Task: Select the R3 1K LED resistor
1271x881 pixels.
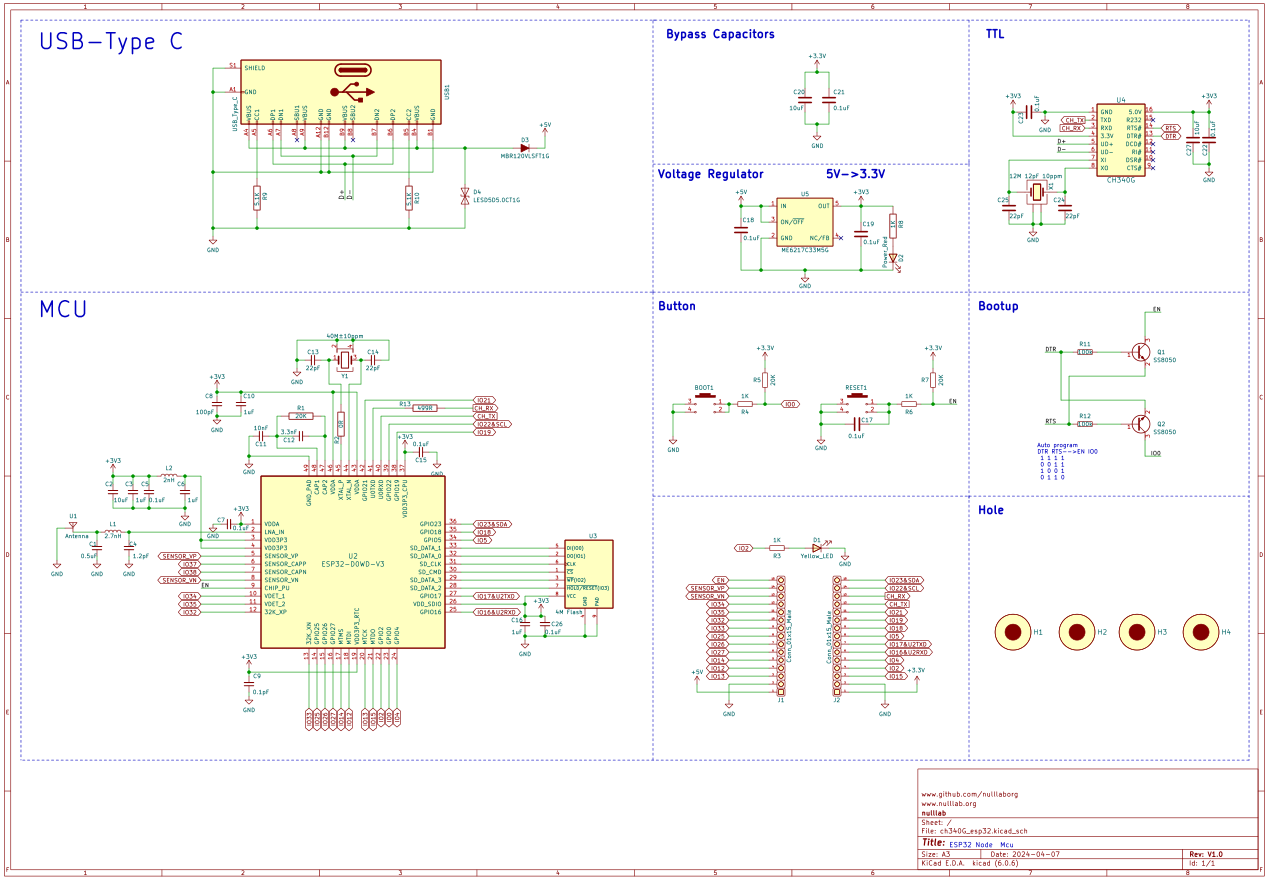Action: [777, 548]
